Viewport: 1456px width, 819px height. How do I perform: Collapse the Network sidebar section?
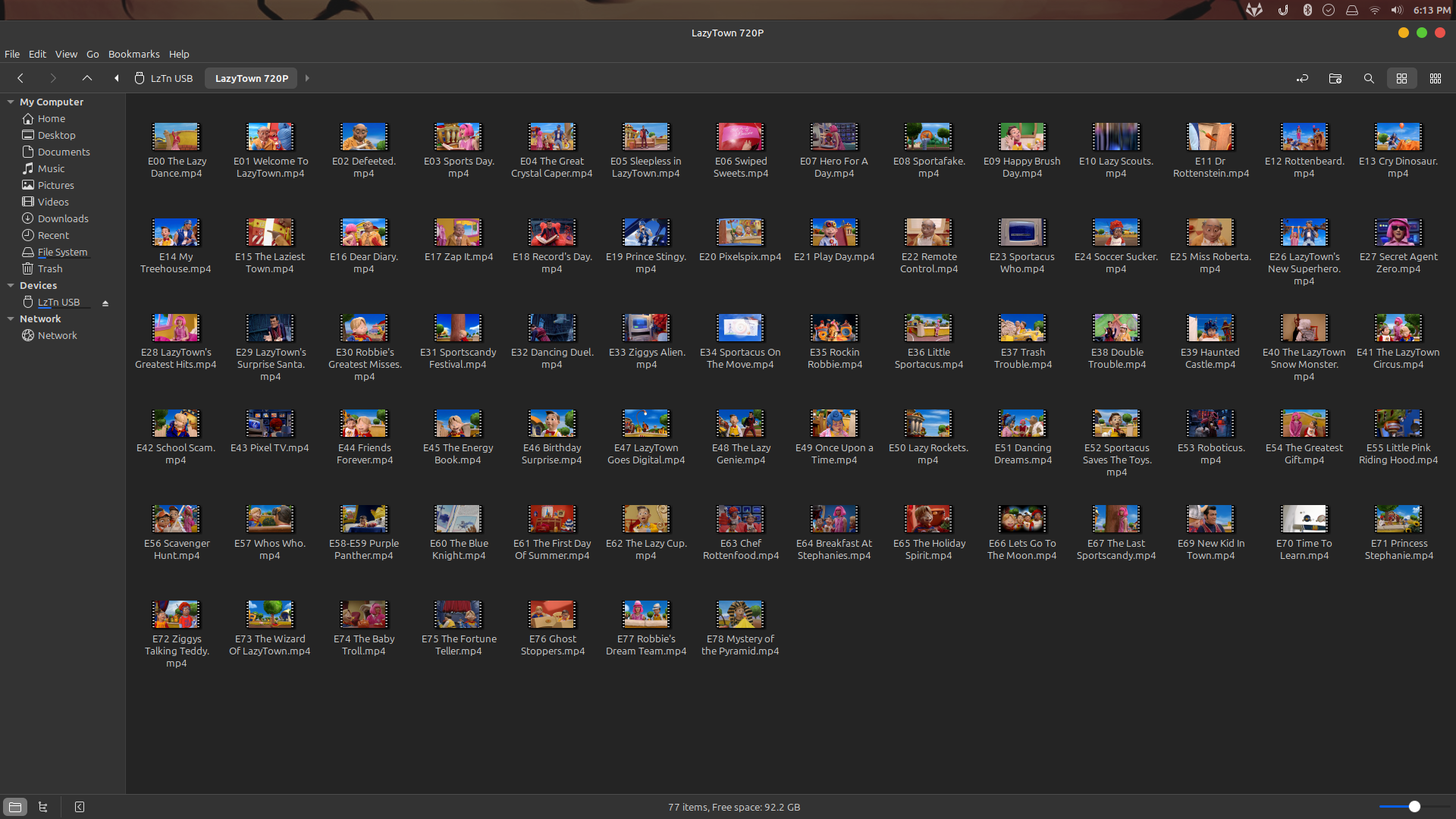pos(11,318)
